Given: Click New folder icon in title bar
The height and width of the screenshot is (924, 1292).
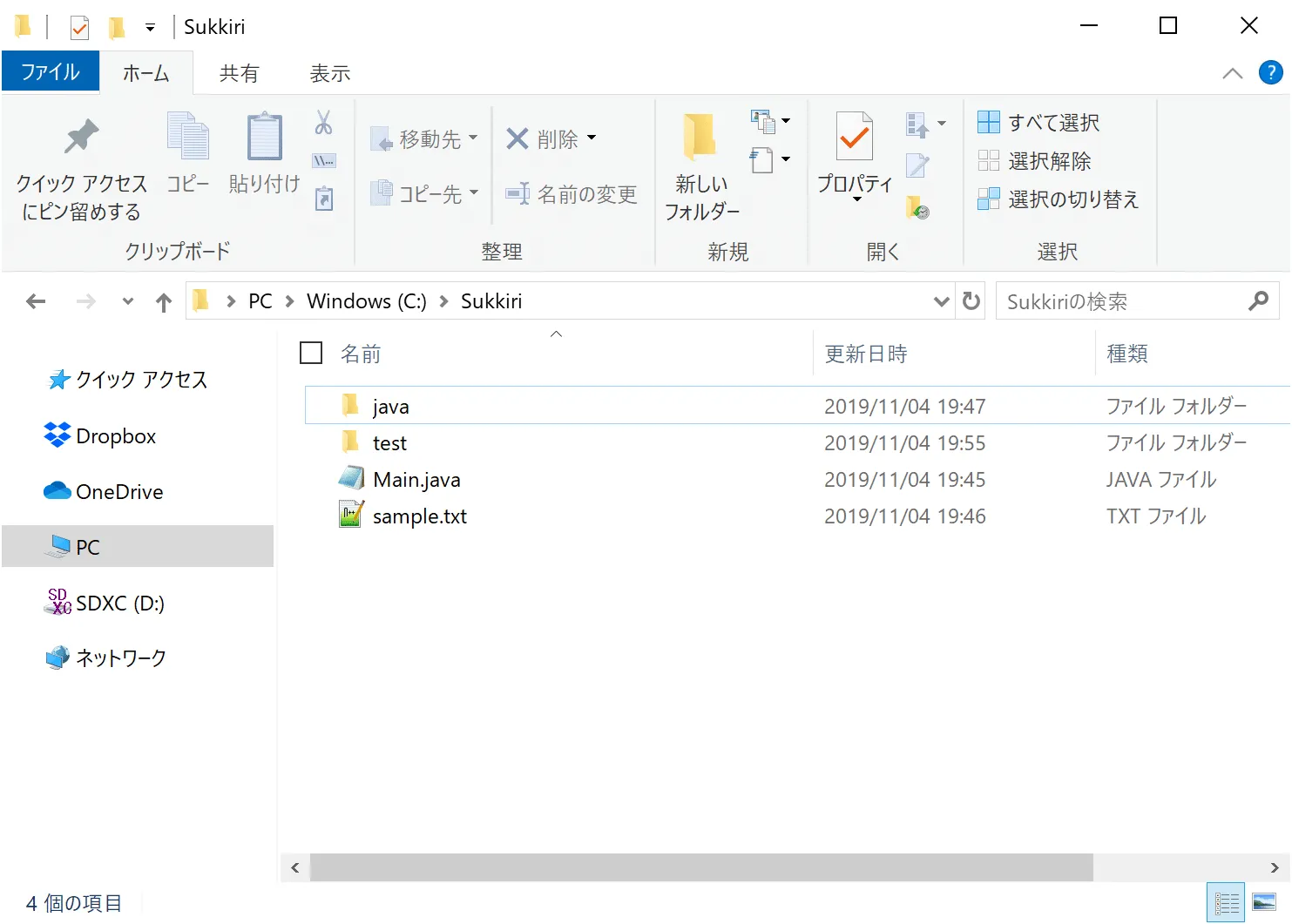Looking at the screenshot, I should click(x=116, y=28).
